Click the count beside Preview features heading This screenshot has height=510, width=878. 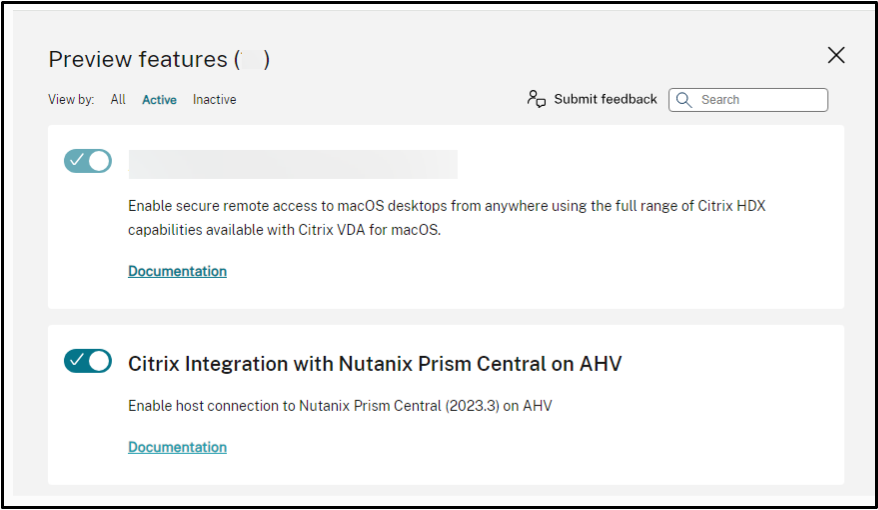coord(253,60)
